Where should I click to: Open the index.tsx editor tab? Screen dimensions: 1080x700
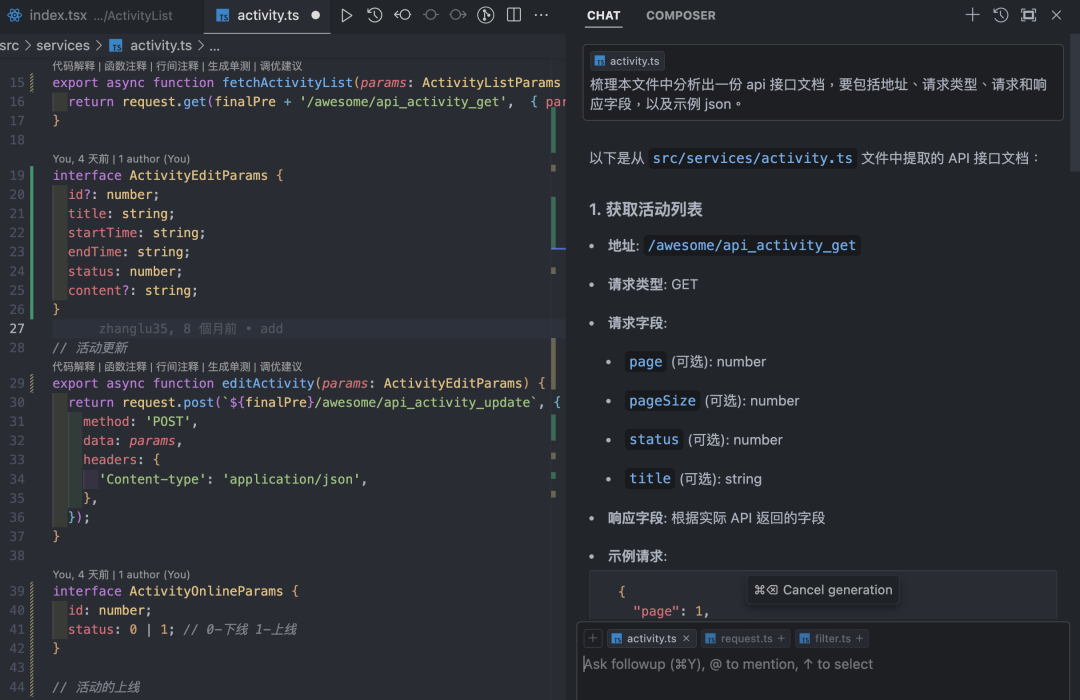pos(90,15)
